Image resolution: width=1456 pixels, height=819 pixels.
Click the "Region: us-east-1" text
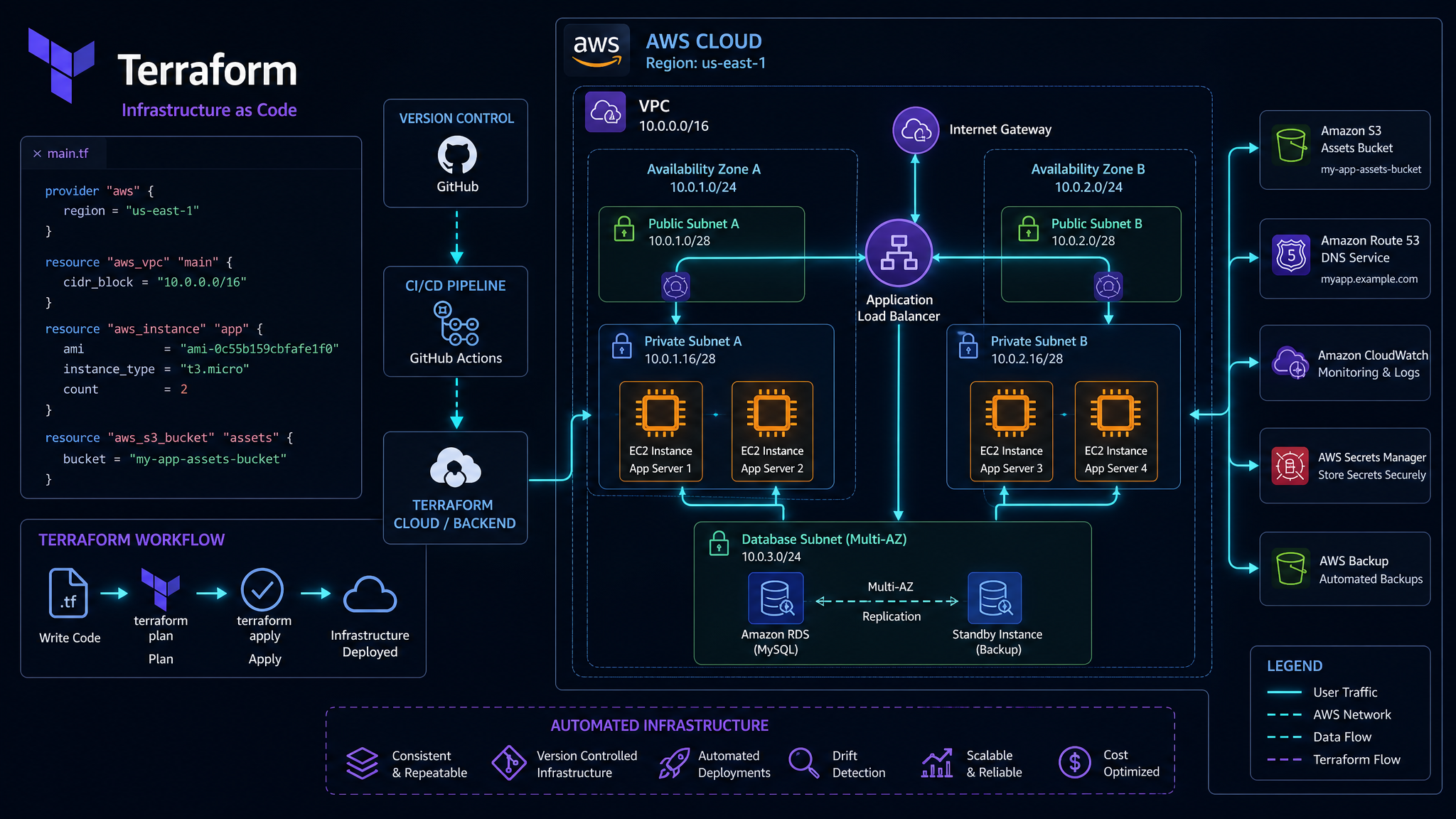[x=705, y=63]
